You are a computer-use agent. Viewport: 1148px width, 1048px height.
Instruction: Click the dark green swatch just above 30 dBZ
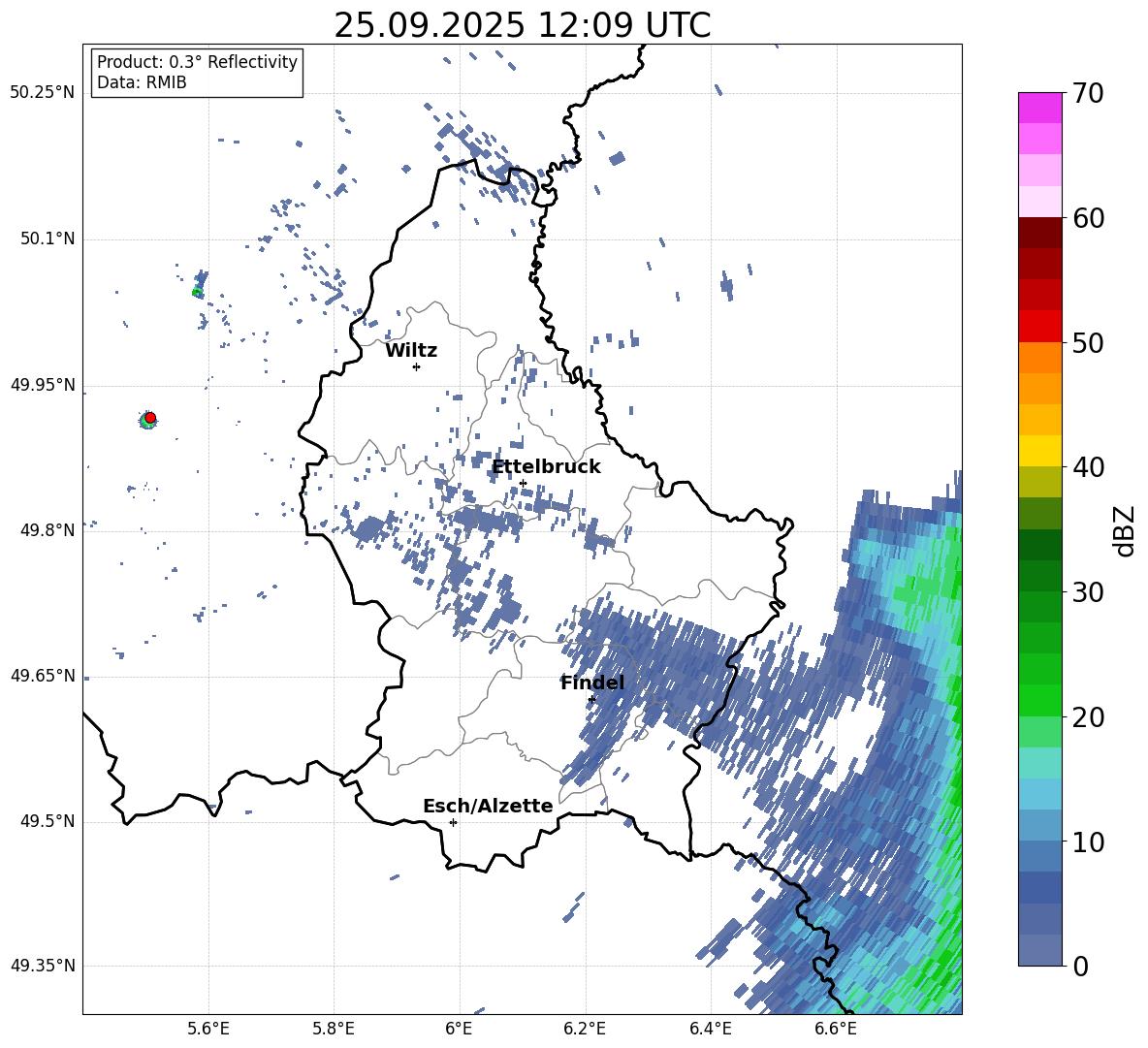click(x=1039, y=576)
